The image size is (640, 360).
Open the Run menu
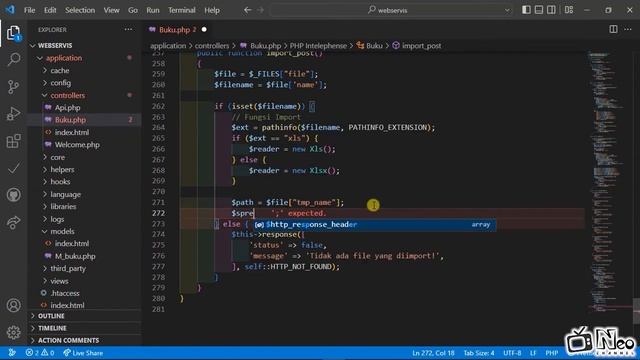click(153, 10)
